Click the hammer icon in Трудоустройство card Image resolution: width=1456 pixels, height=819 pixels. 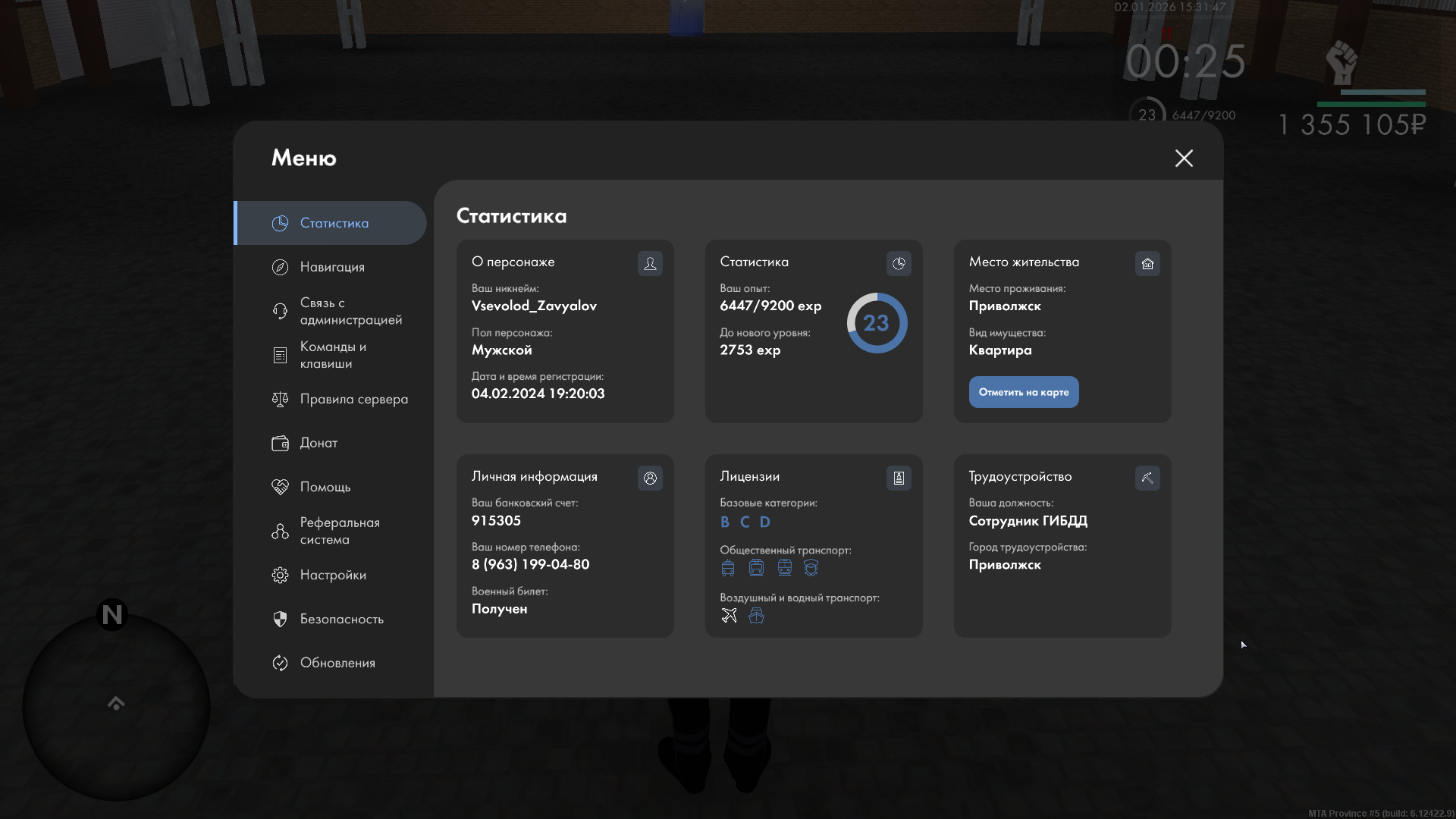coord(1147,478)
